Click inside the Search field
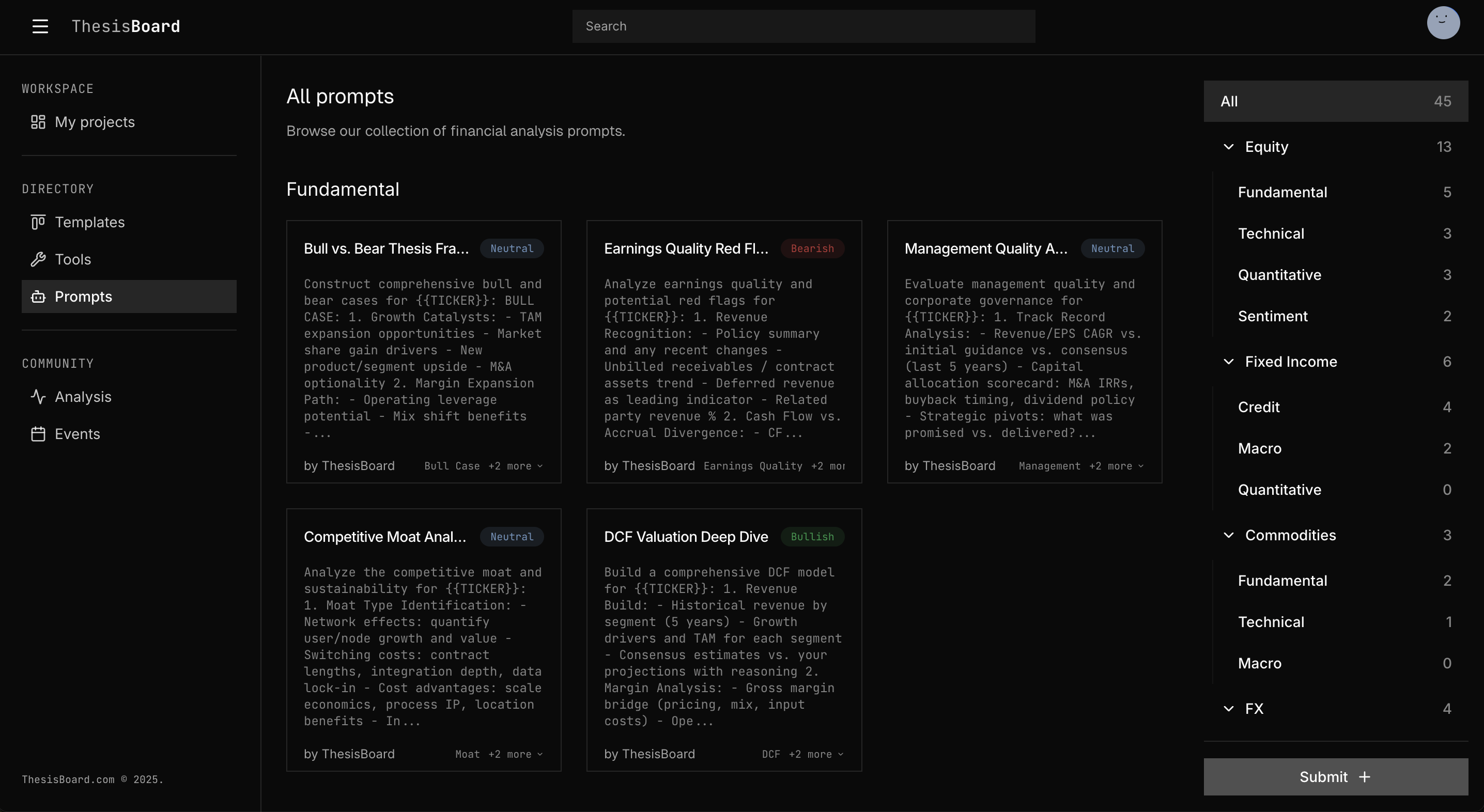1484x812 pixels. 803,26
